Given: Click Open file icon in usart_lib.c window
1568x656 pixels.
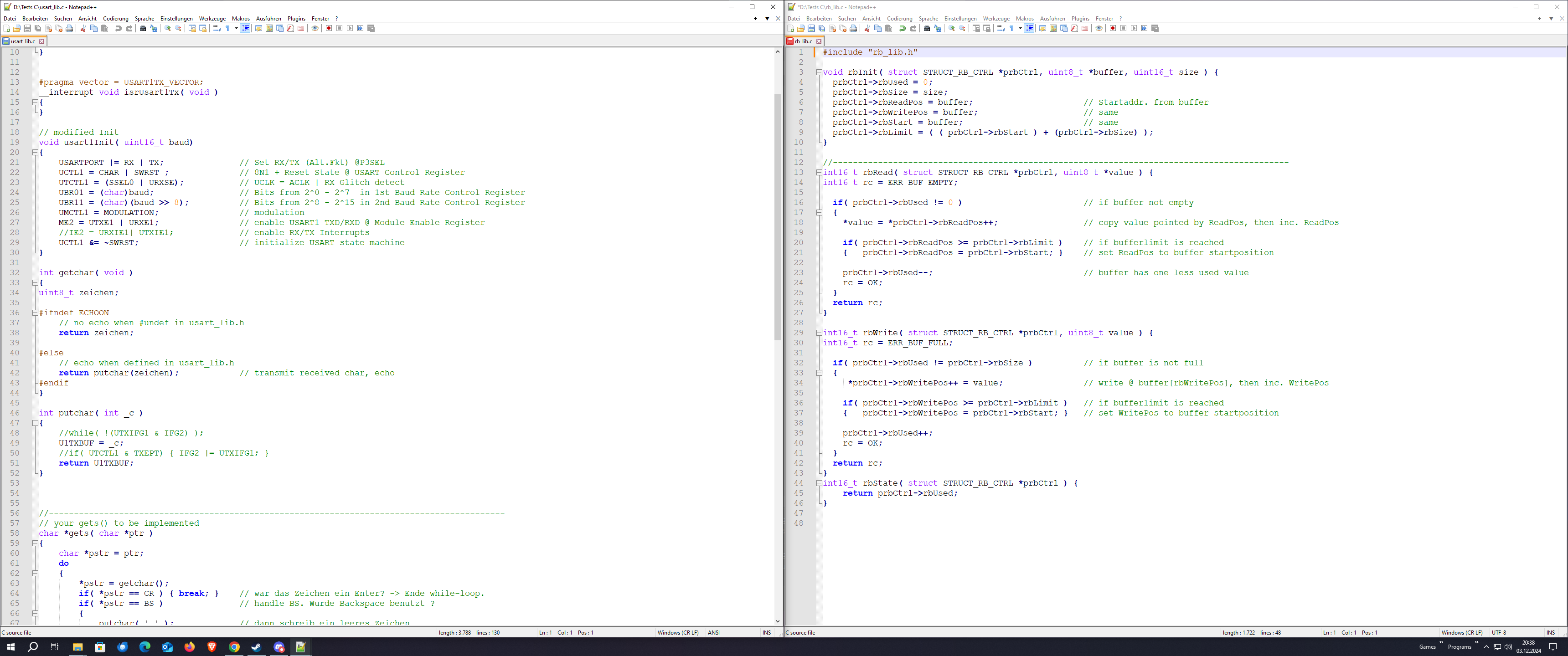Looking at the screenshot, I should point(16,29).
